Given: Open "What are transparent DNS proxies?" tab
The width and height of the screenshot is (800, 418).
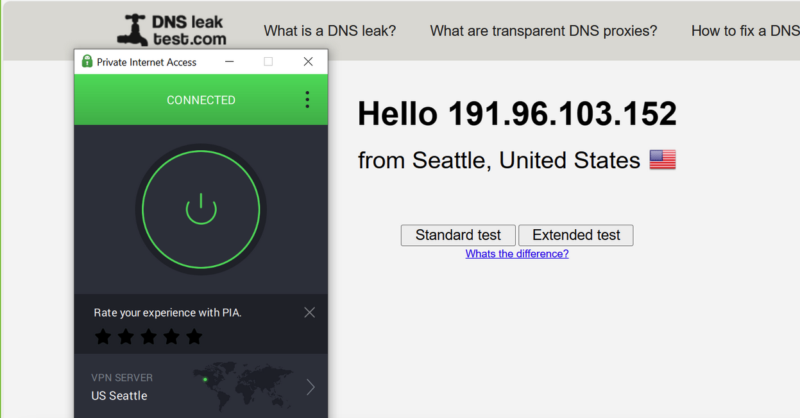Looking at the screenshot, I should [x=543, y=30].
